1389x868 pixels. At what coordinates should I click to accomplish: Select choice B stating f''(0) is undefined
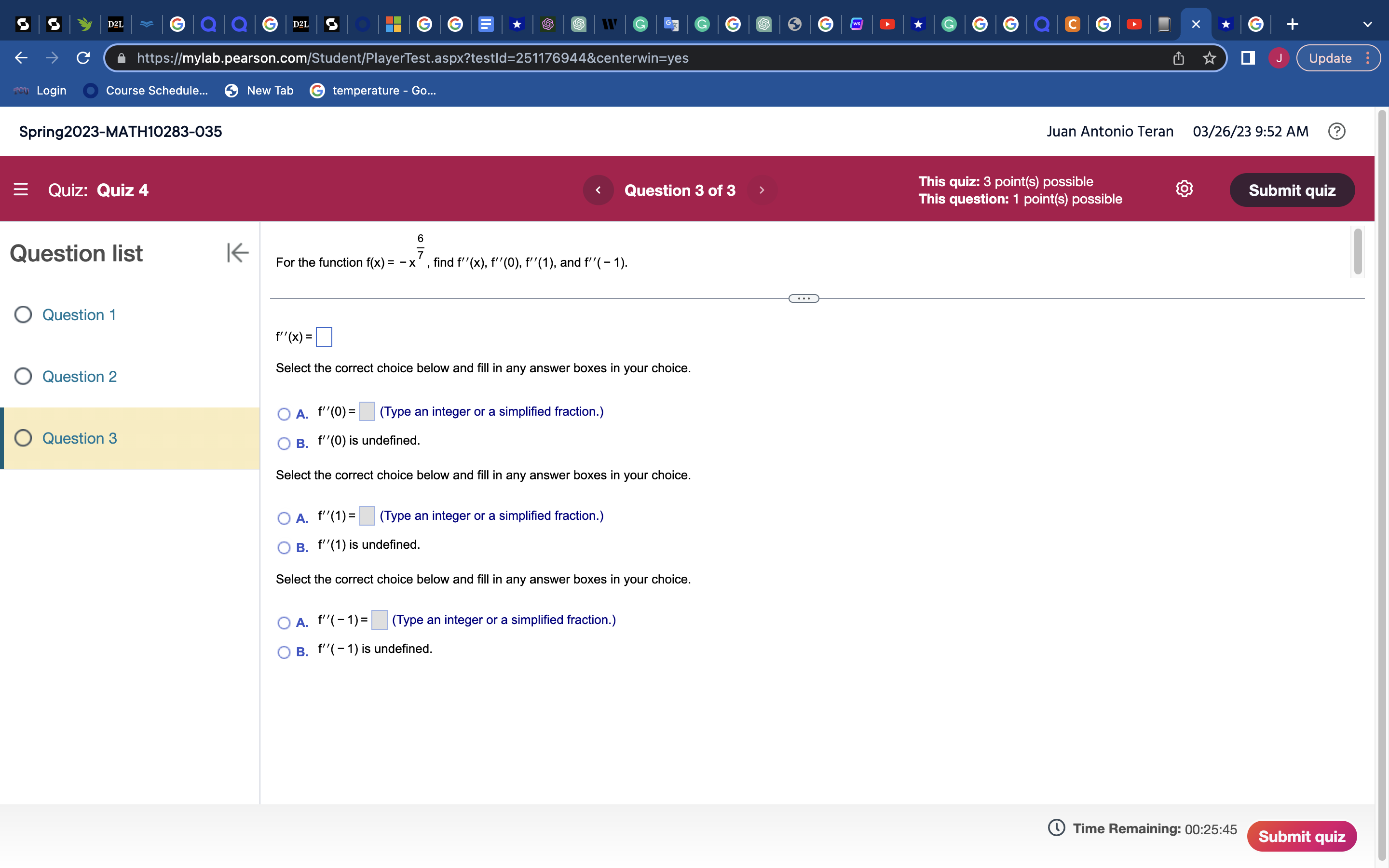click(x=284, y=443)
